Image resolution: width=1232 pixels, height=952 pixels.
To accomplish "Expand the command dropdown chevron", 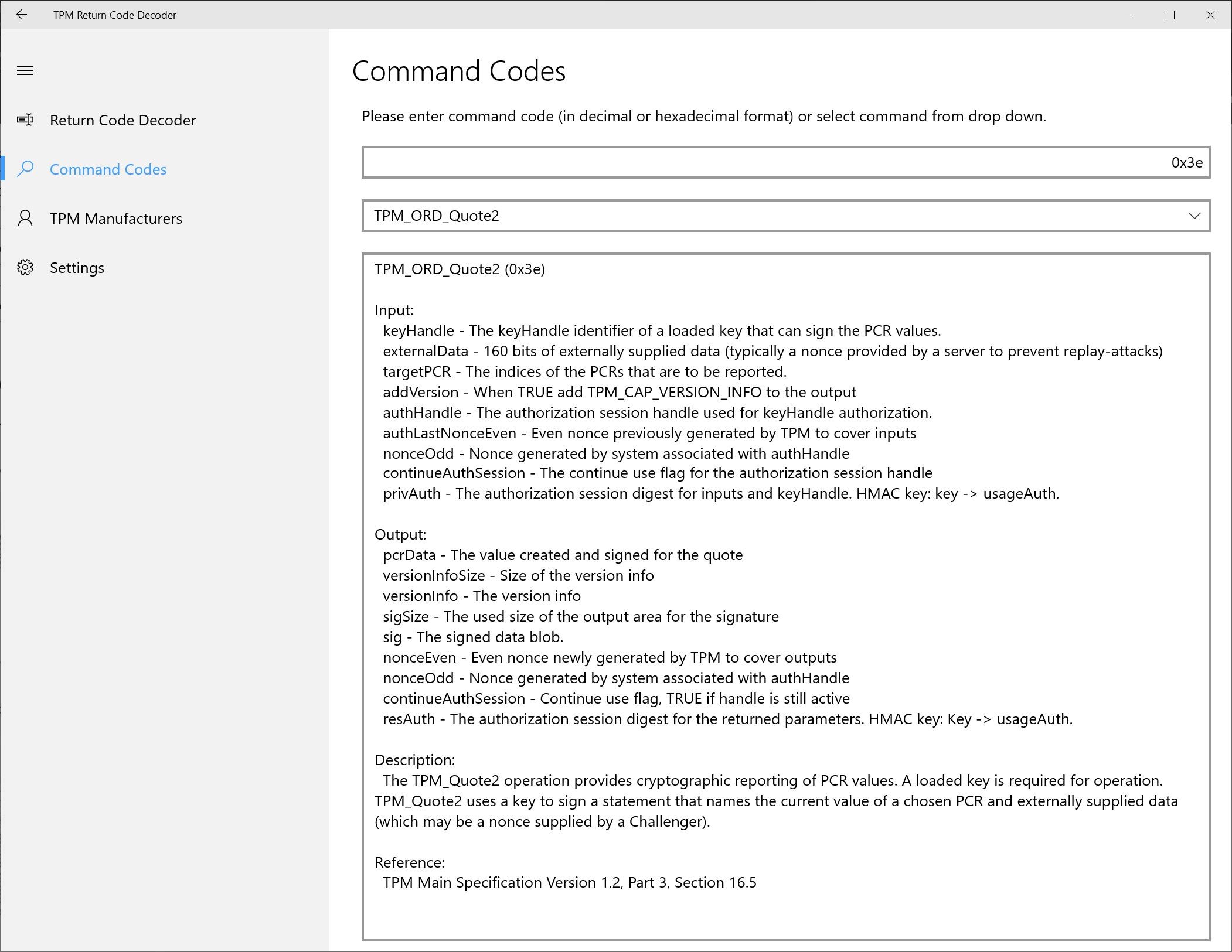I will (1194, 216).
